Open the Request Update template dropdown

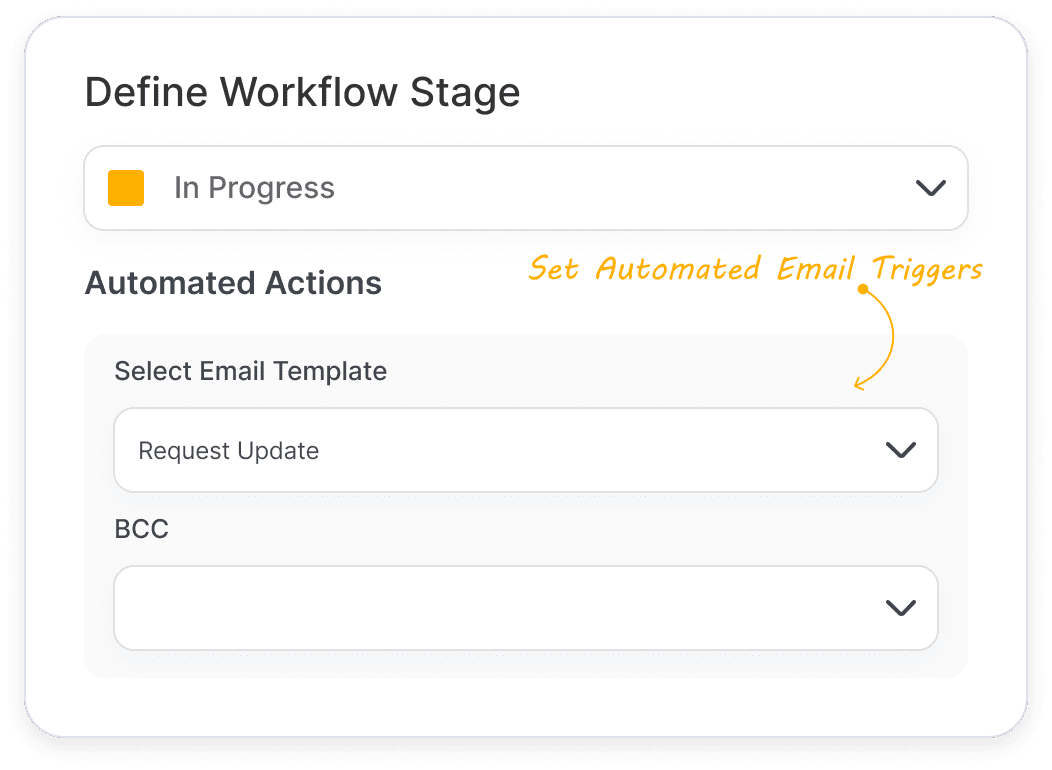525,450
